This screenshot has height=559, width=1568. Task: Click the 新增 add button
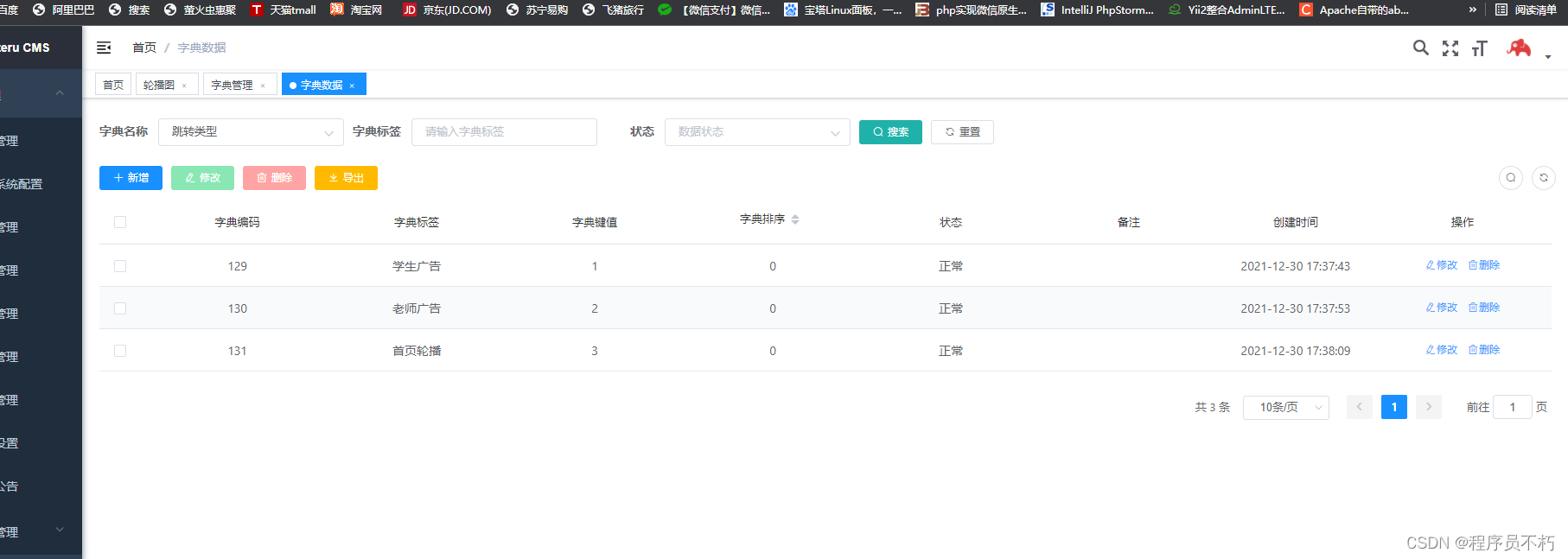[131, 178]
